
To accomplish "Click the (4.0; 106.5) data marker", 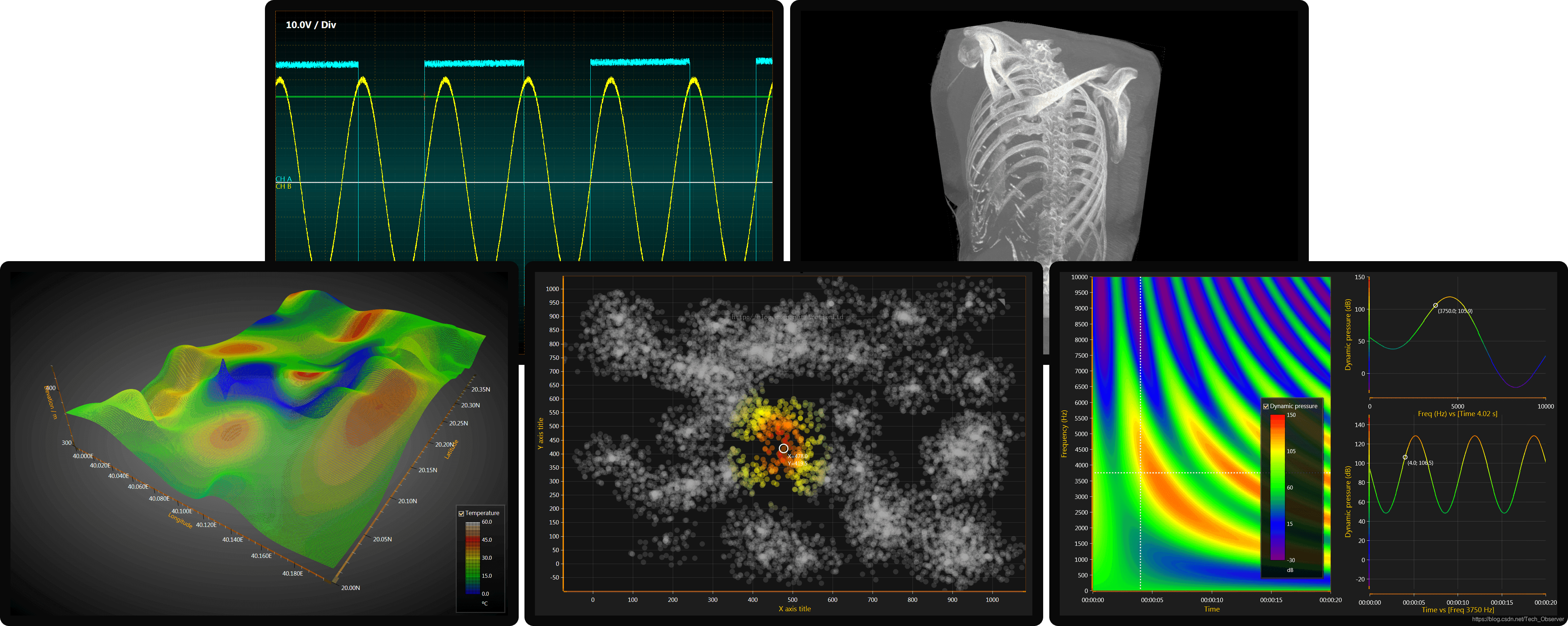I will point(1405,457).
